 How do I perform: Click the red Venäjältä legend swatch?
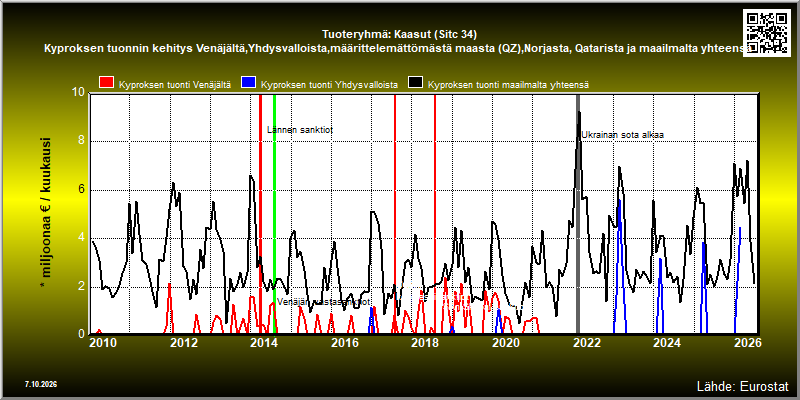tap(107, 84)
